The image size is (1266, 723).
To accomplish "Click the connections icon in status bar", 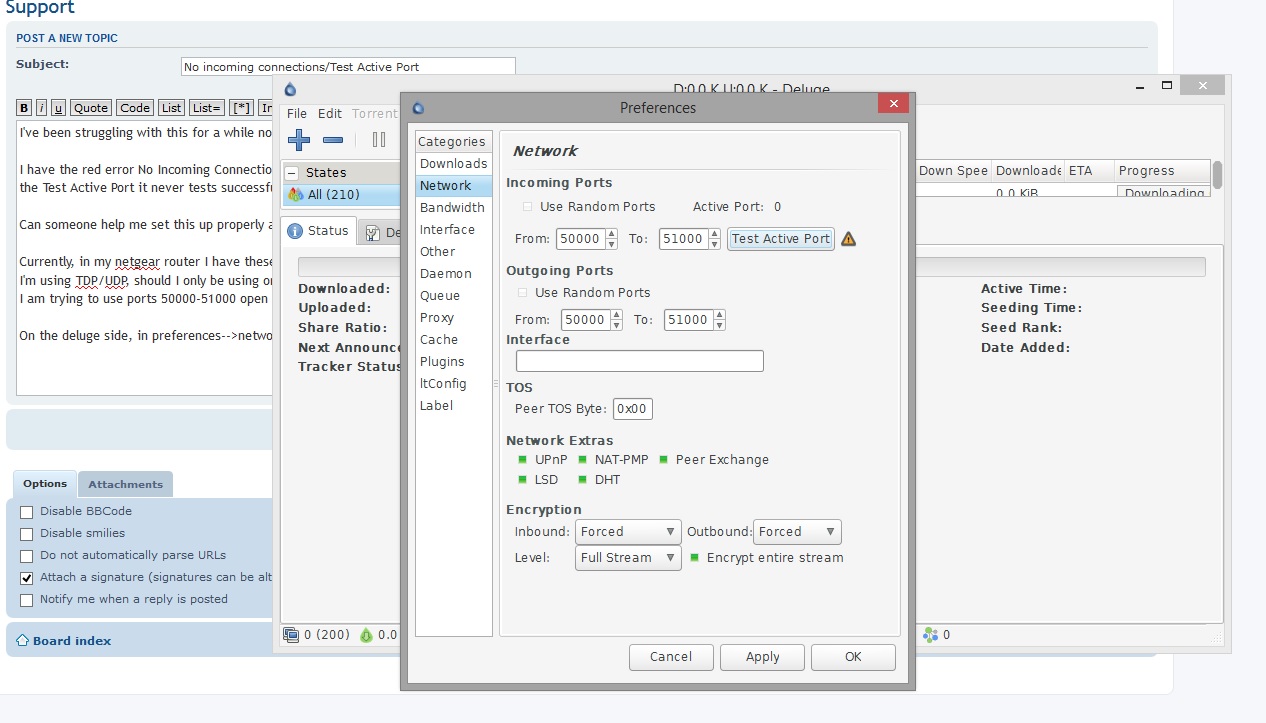I will point(291,634).
